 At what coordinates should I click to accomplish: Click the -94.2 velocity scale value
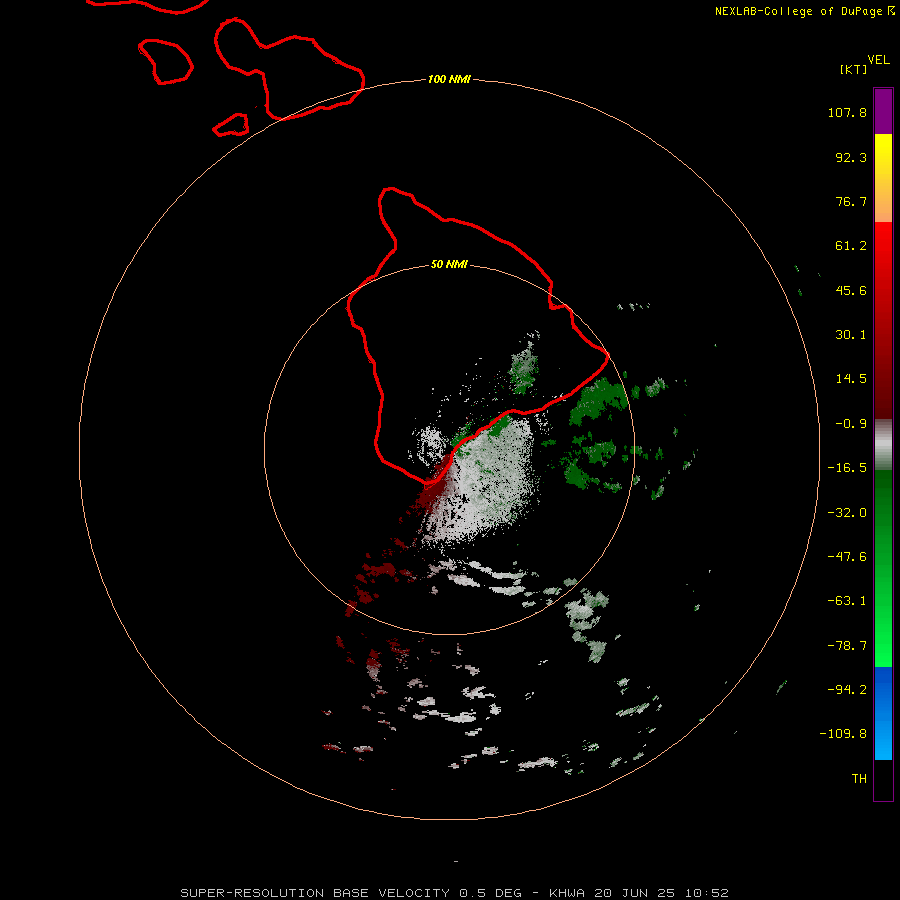[847, 689]
